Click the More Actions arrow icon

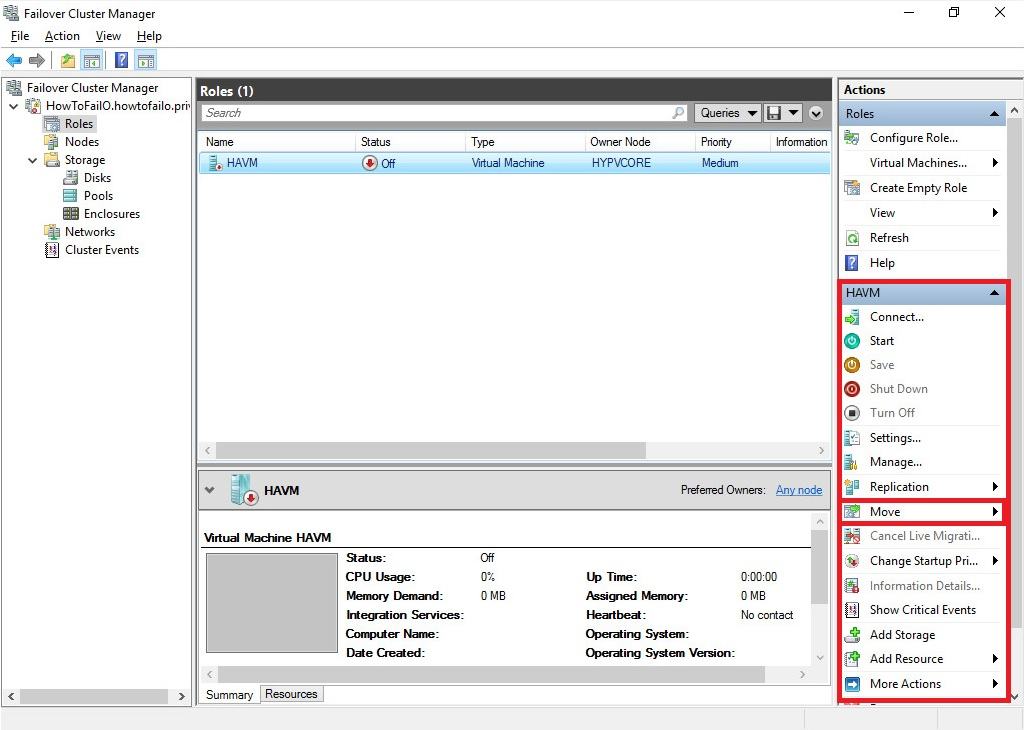tap(852, 684)
